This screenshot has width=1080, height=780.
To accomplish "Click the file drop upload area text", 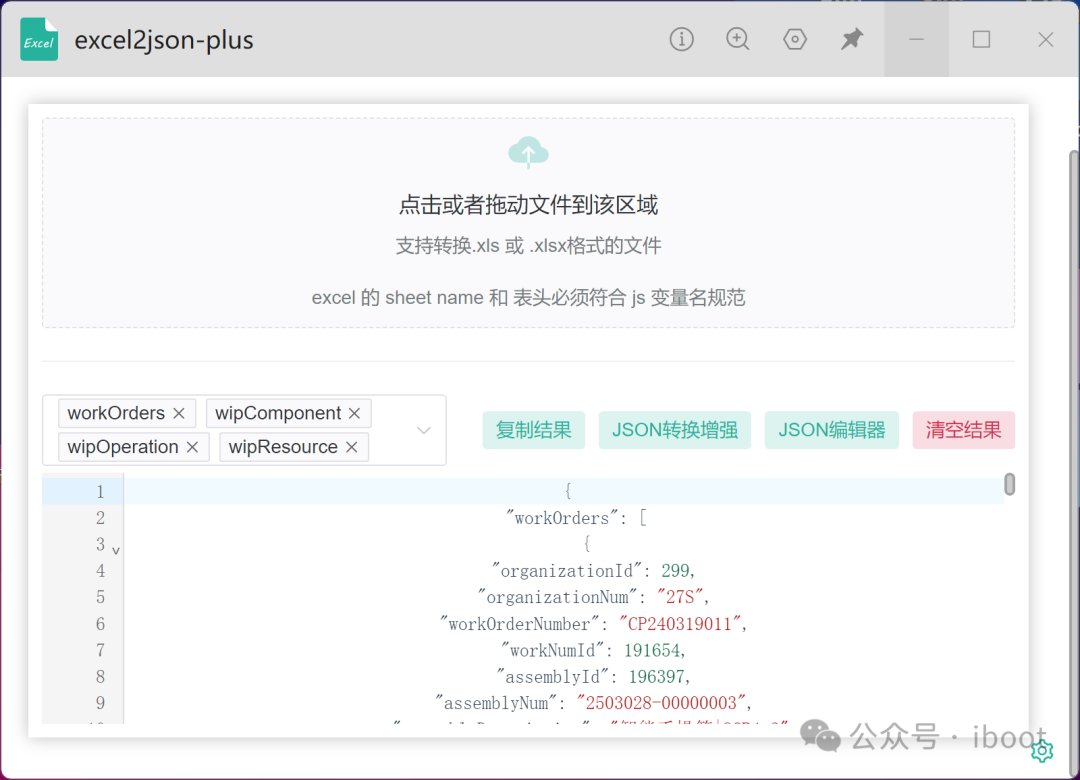I will pyautogui.click(x=528, y=206).
